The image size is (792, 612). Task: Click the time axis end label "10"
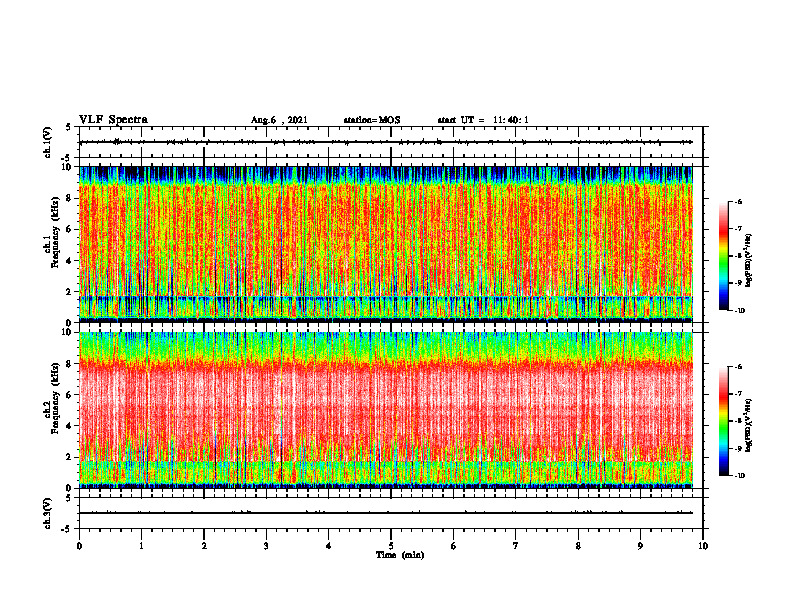click(703, 546)
